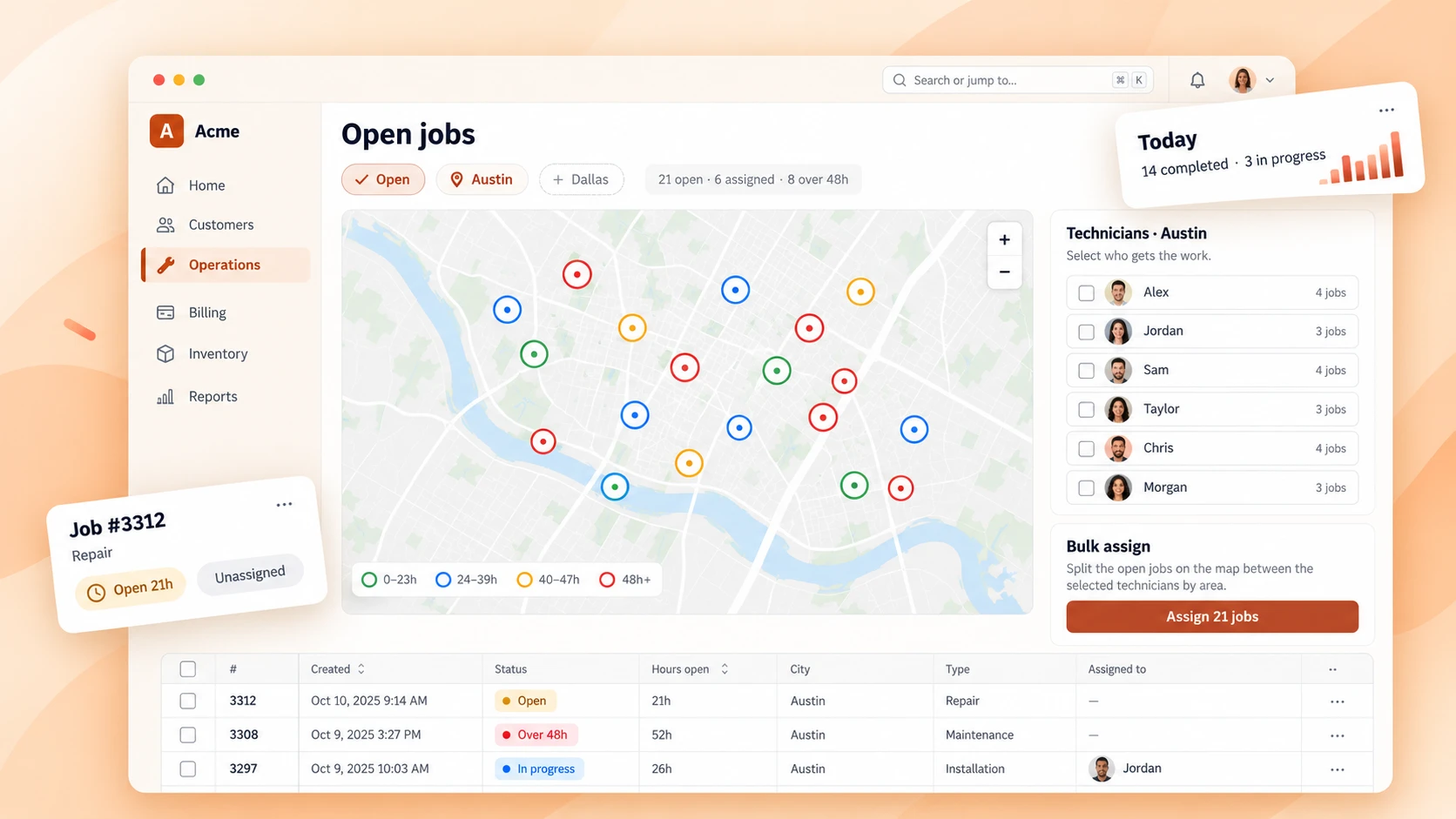
Task: Click the 40–47h orange legend swatch
Action: [524, 580]
